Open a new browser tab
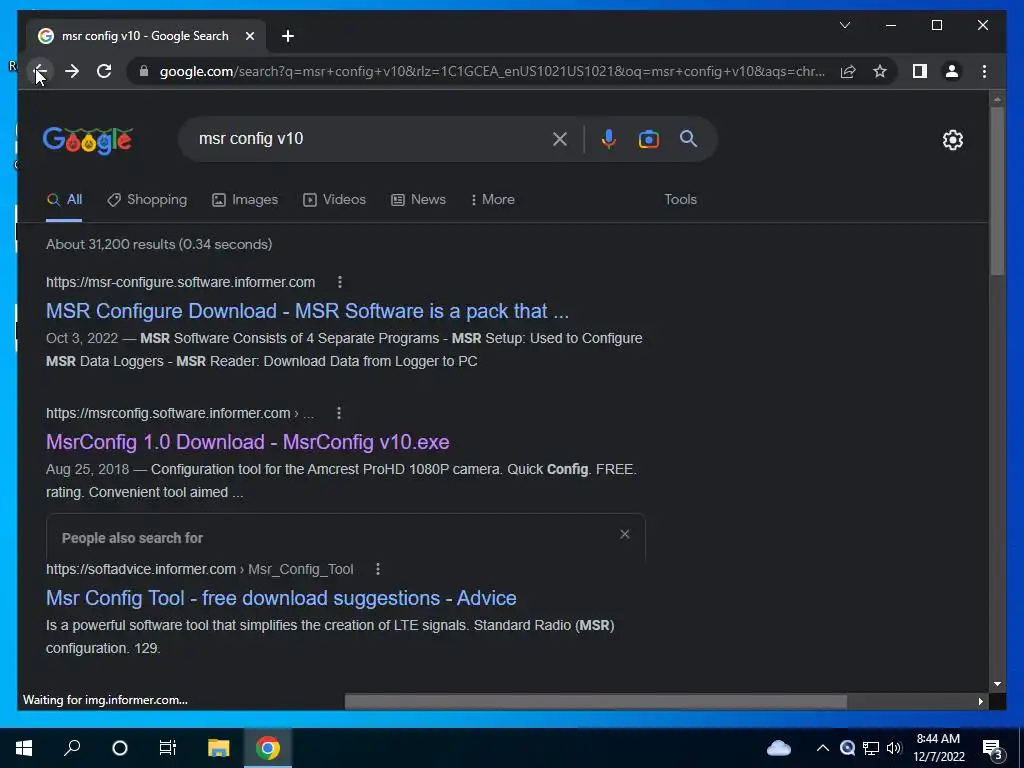Screen dimensions: 1024x768 click(288, 36)
